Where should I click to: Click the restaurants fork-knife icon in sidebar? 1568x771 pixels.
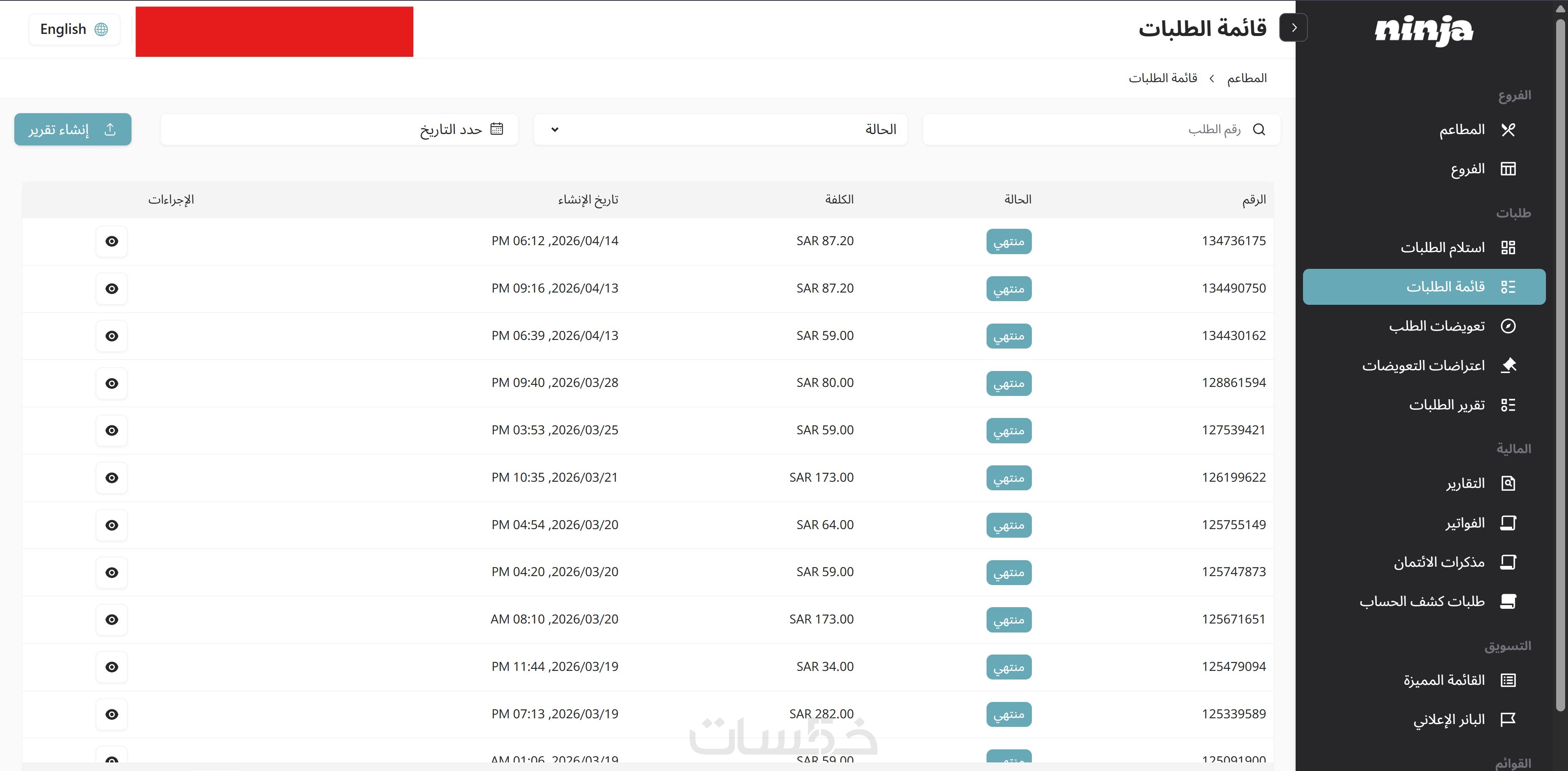[x=1508, y=130]
